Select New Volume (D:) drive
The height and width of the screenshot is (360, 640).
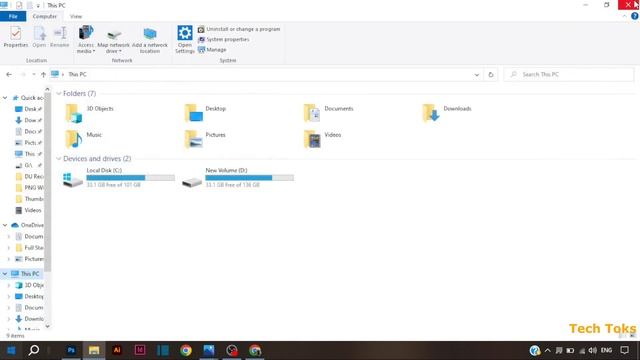point(238,178)
